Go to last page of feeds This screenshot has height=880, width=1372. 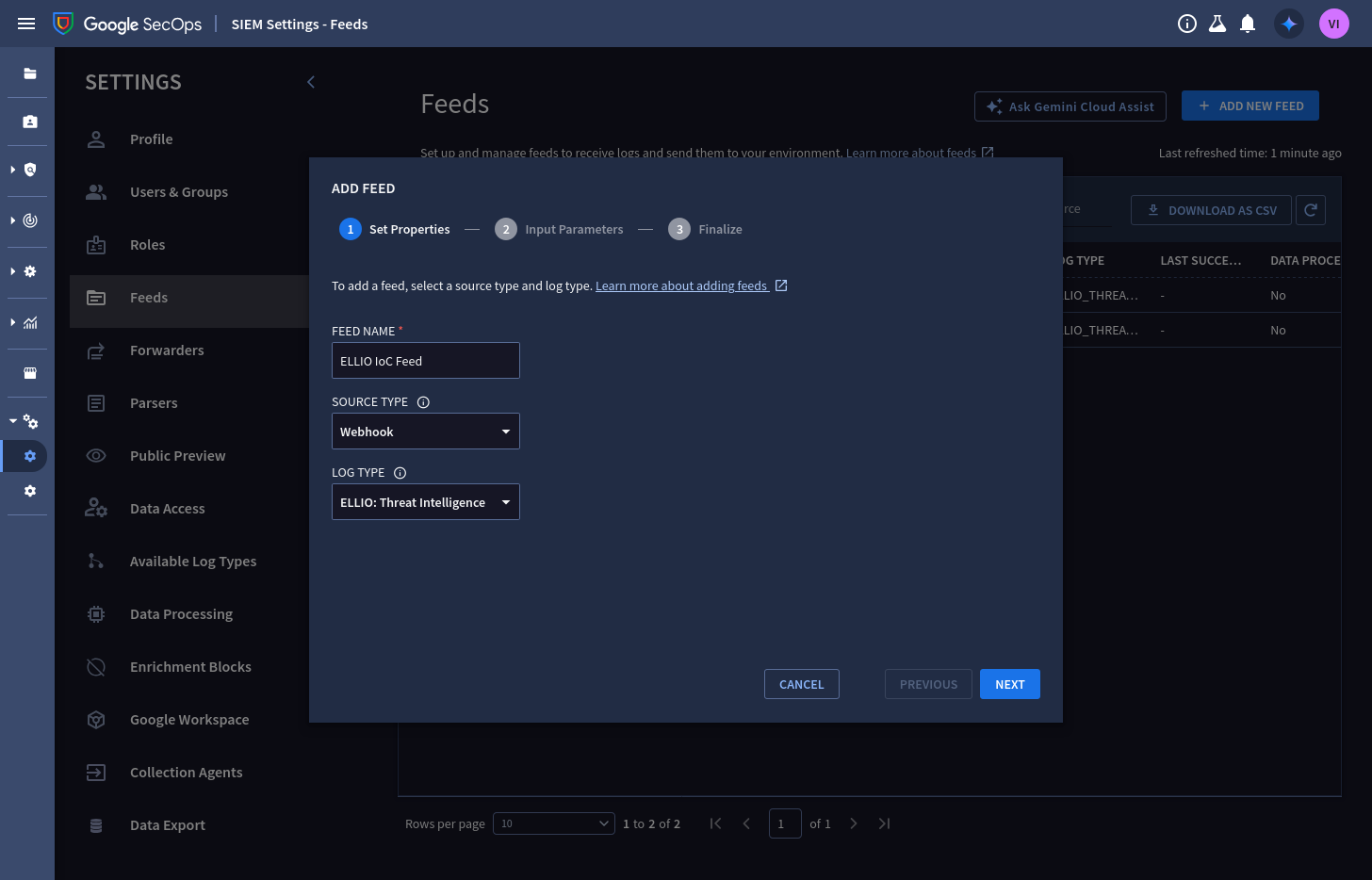[x=884, y=823]
